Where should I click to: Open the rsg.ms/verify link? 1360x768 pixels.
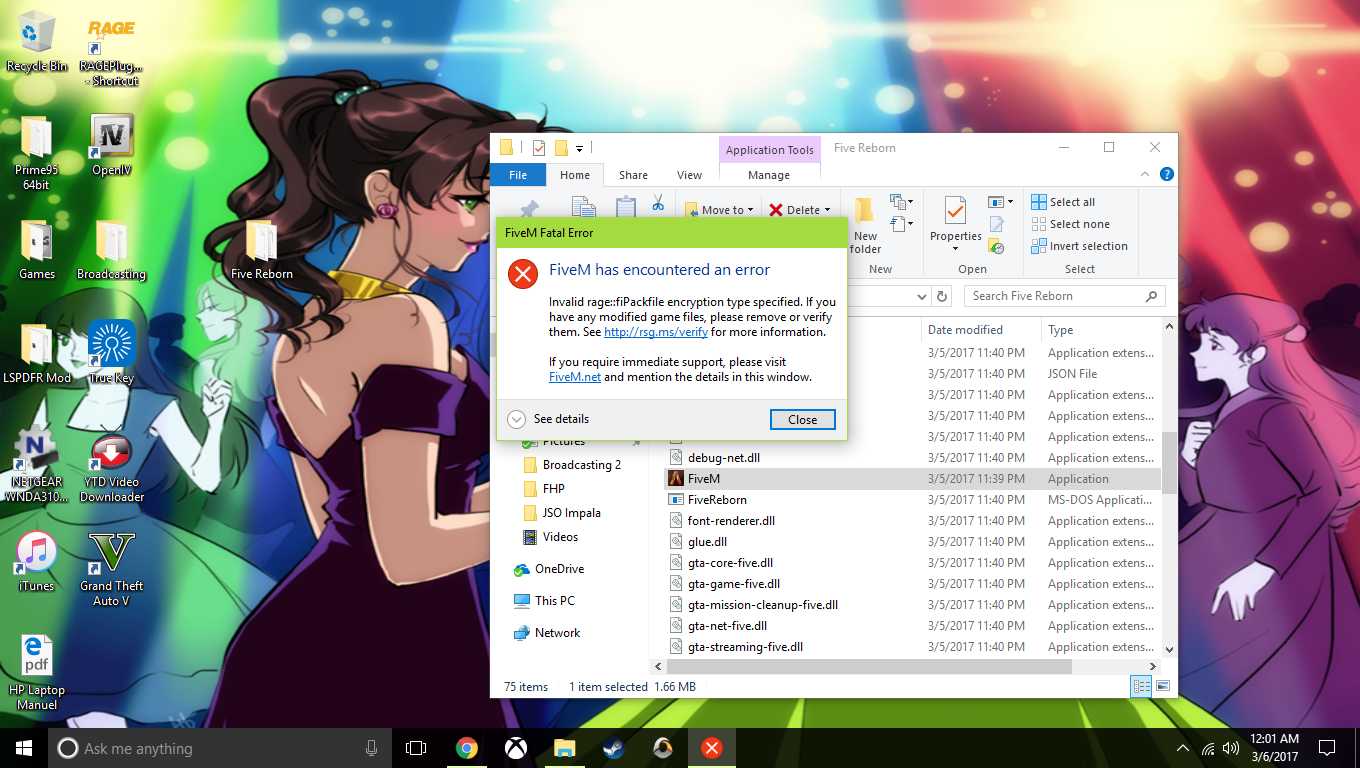coord(656,332)
